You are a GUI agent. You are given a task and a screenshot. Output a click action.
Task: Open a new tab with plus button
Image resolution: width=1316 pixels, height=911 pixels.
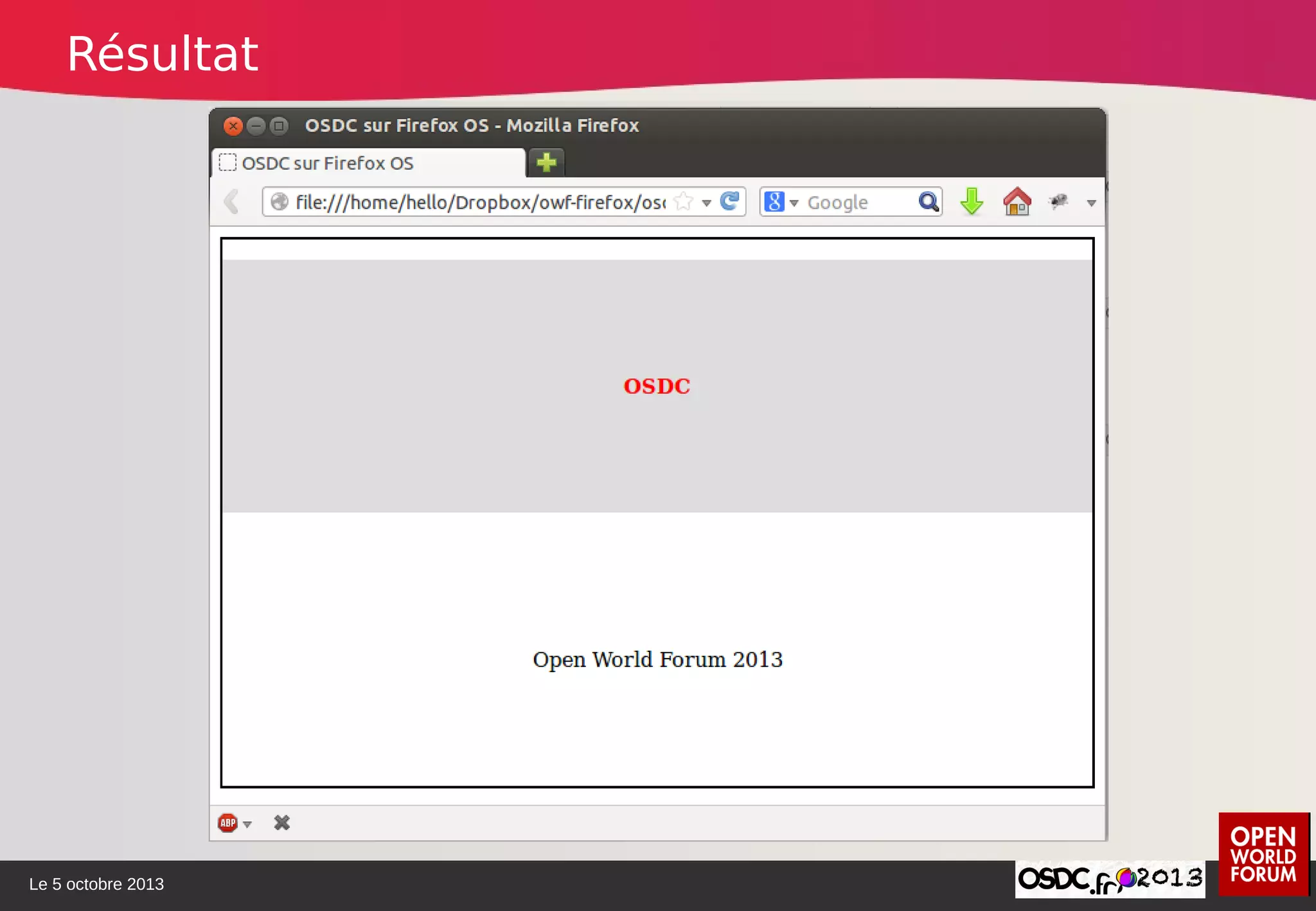coord(546,163)
